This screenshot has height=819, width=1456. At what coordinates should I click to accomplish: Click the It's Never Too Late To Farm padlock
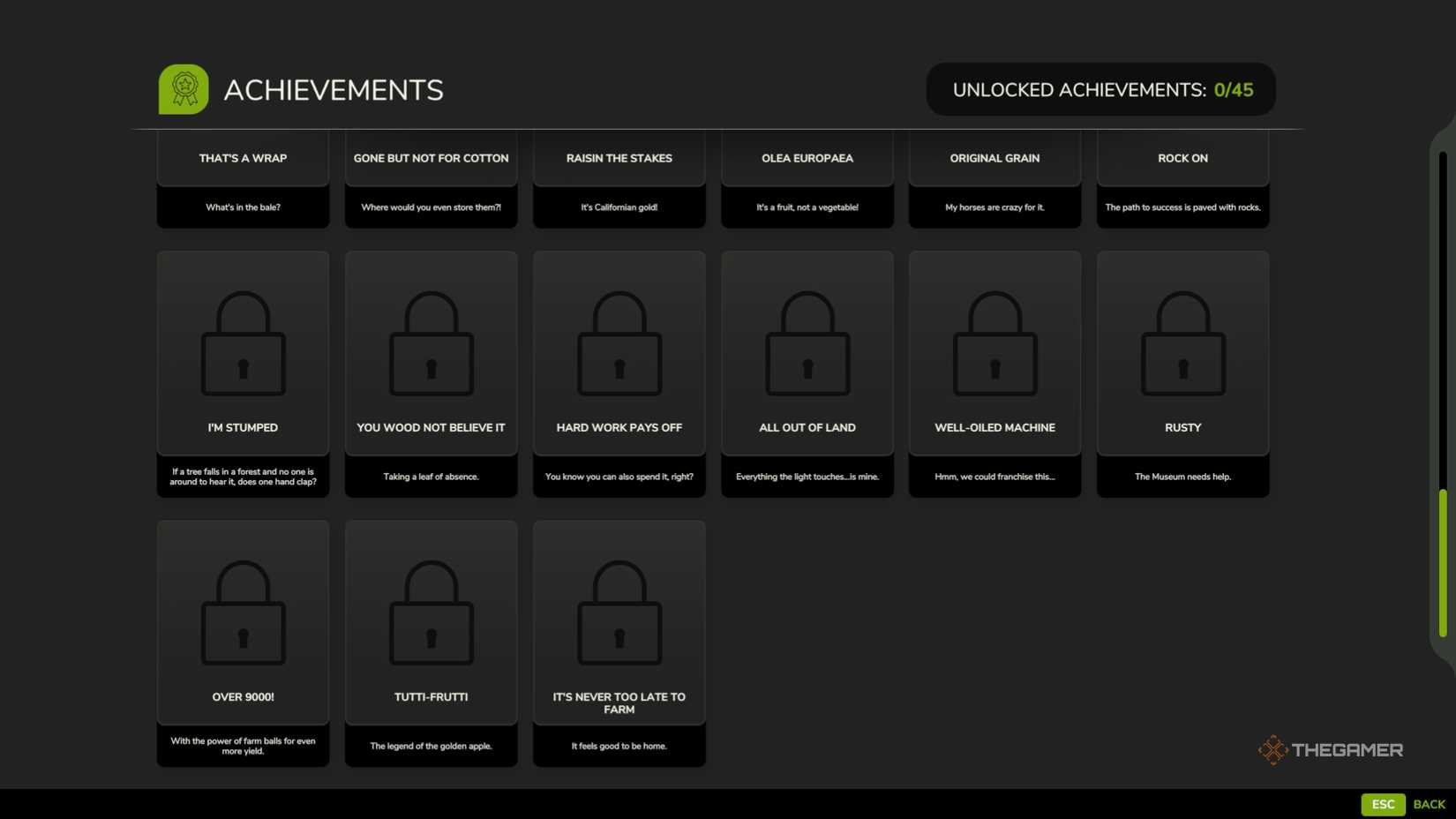point(619,613)
